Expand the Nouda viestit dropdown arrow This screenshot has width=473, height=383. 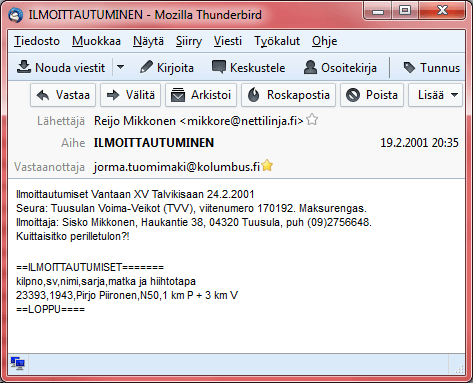(x=120, y=67)
